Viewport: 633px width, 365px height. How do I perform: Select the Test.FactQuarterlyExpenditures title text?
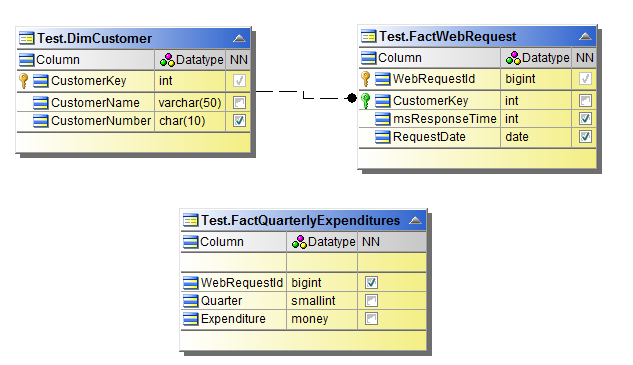(300, 220)
